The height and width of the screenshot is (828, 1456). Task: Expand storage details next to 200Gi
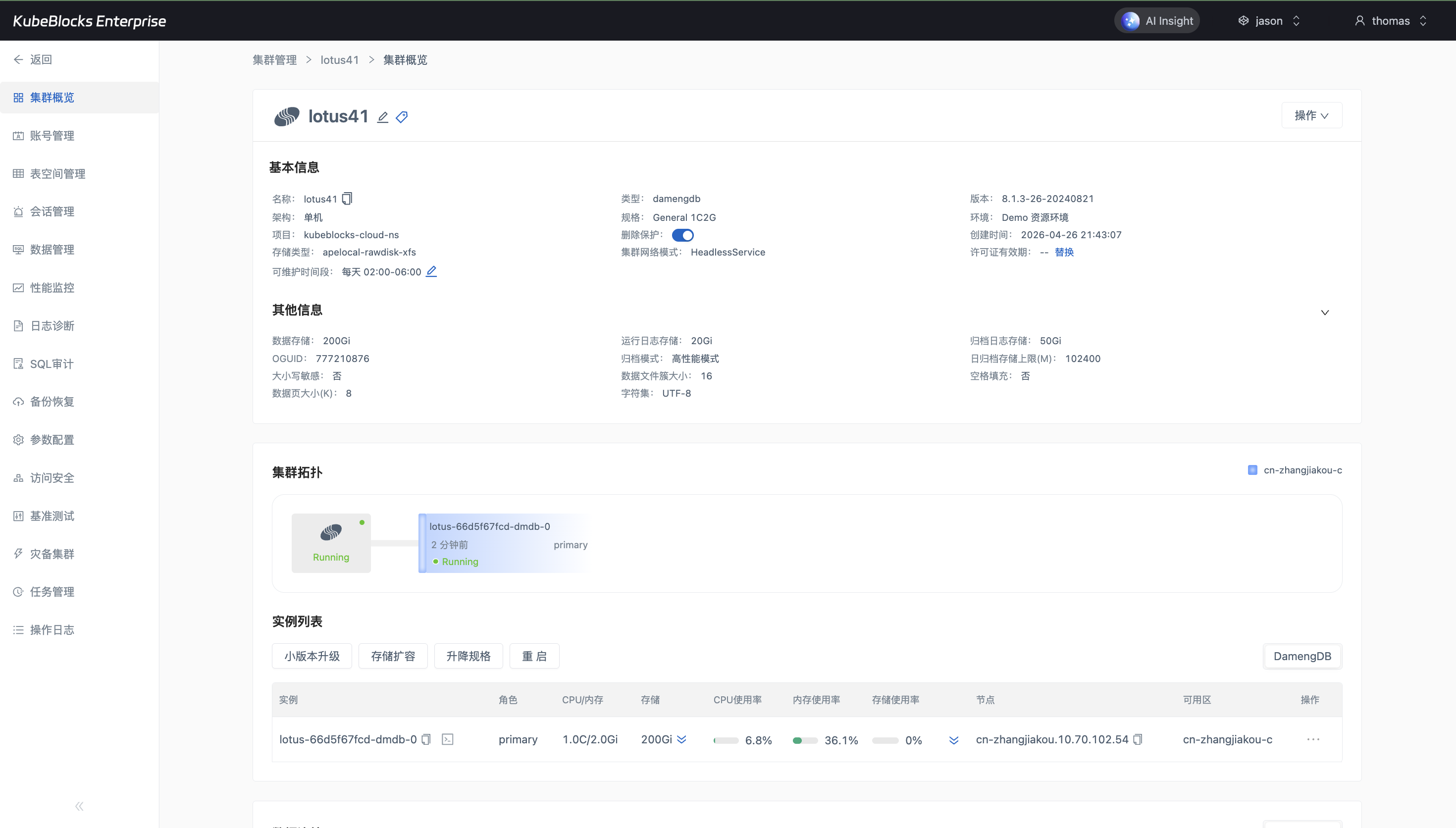[x=681, y=739]
